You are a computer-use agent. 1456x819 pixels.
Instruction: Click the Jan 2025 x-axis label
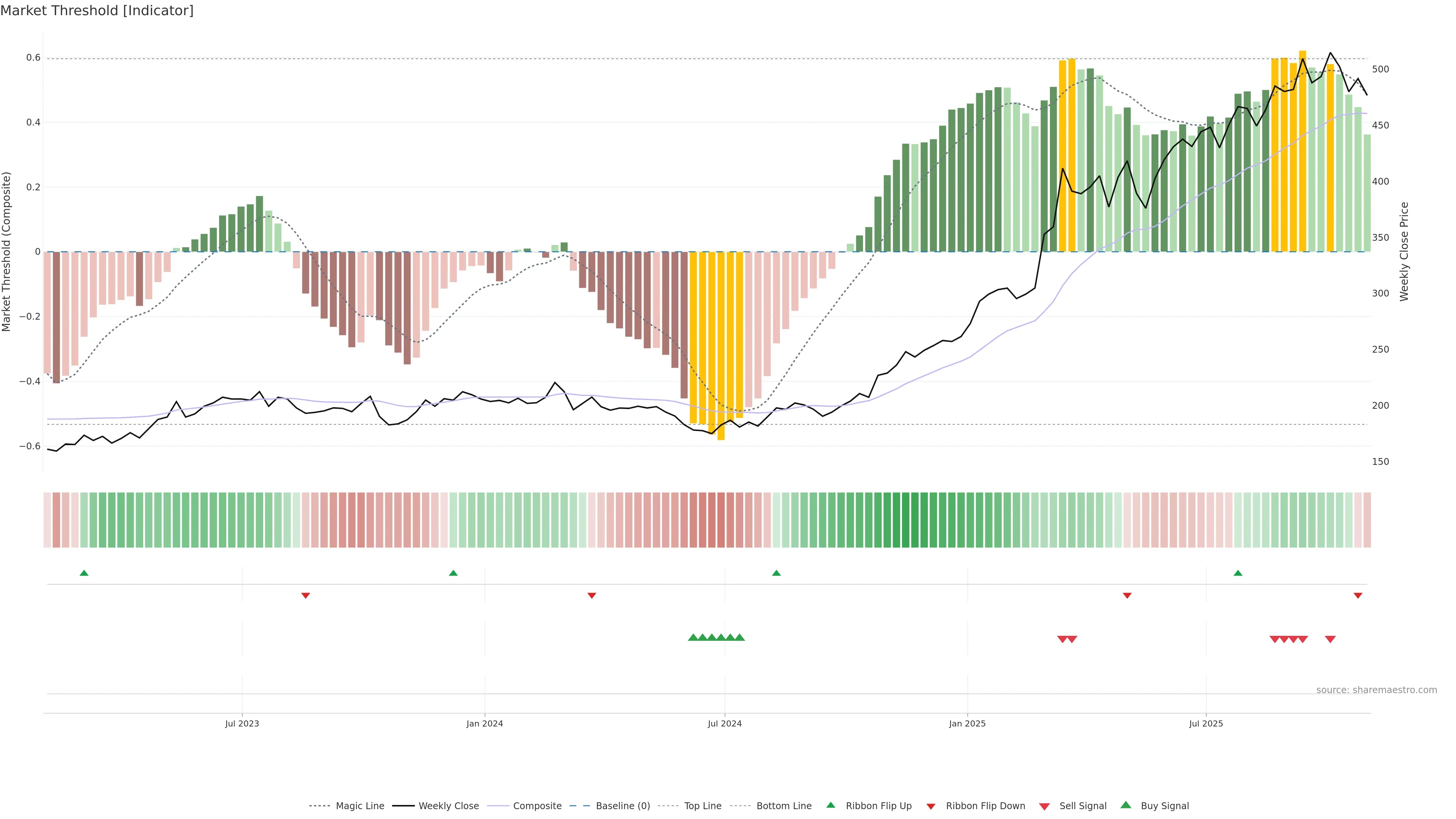pos(967,723)
